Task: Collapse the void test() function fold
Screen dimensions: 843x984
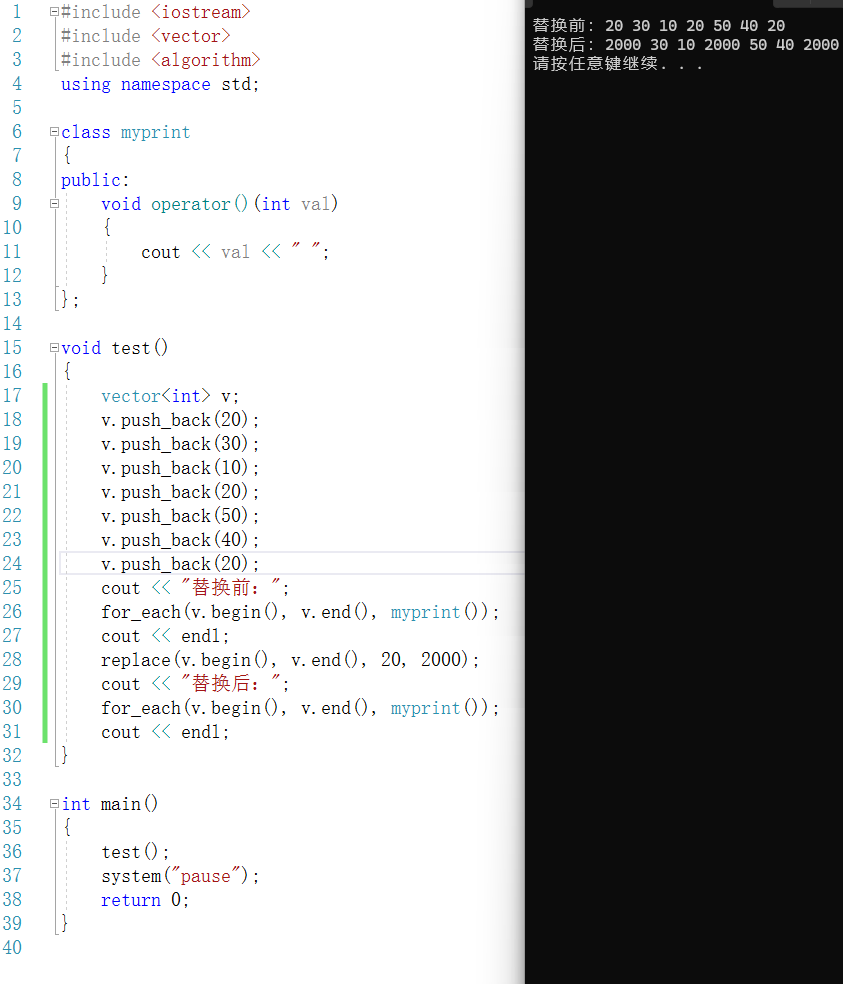Action: point(54,348)
